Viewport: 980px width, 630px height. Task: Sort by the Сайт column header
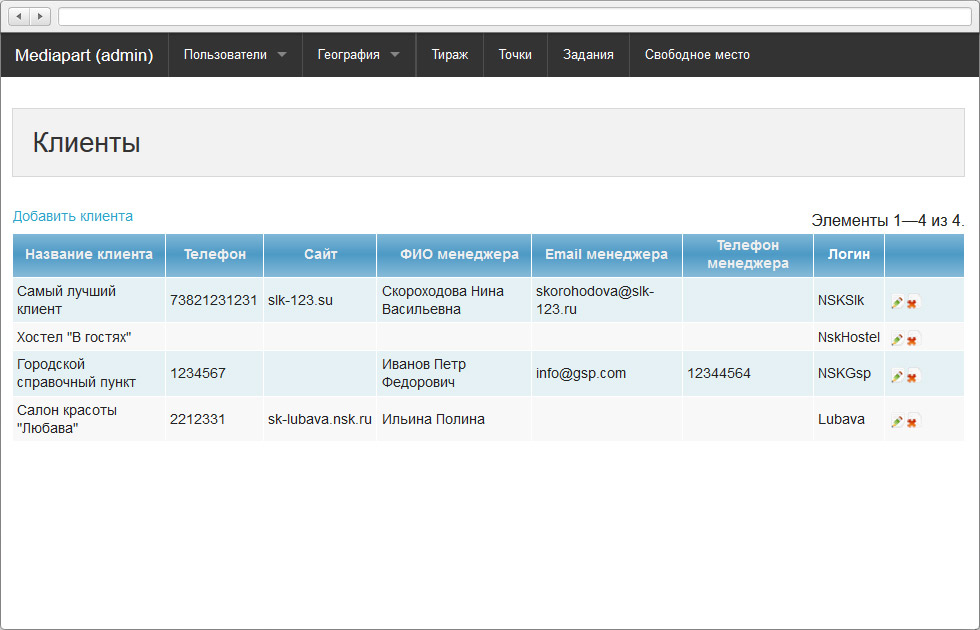pos(321,254)
